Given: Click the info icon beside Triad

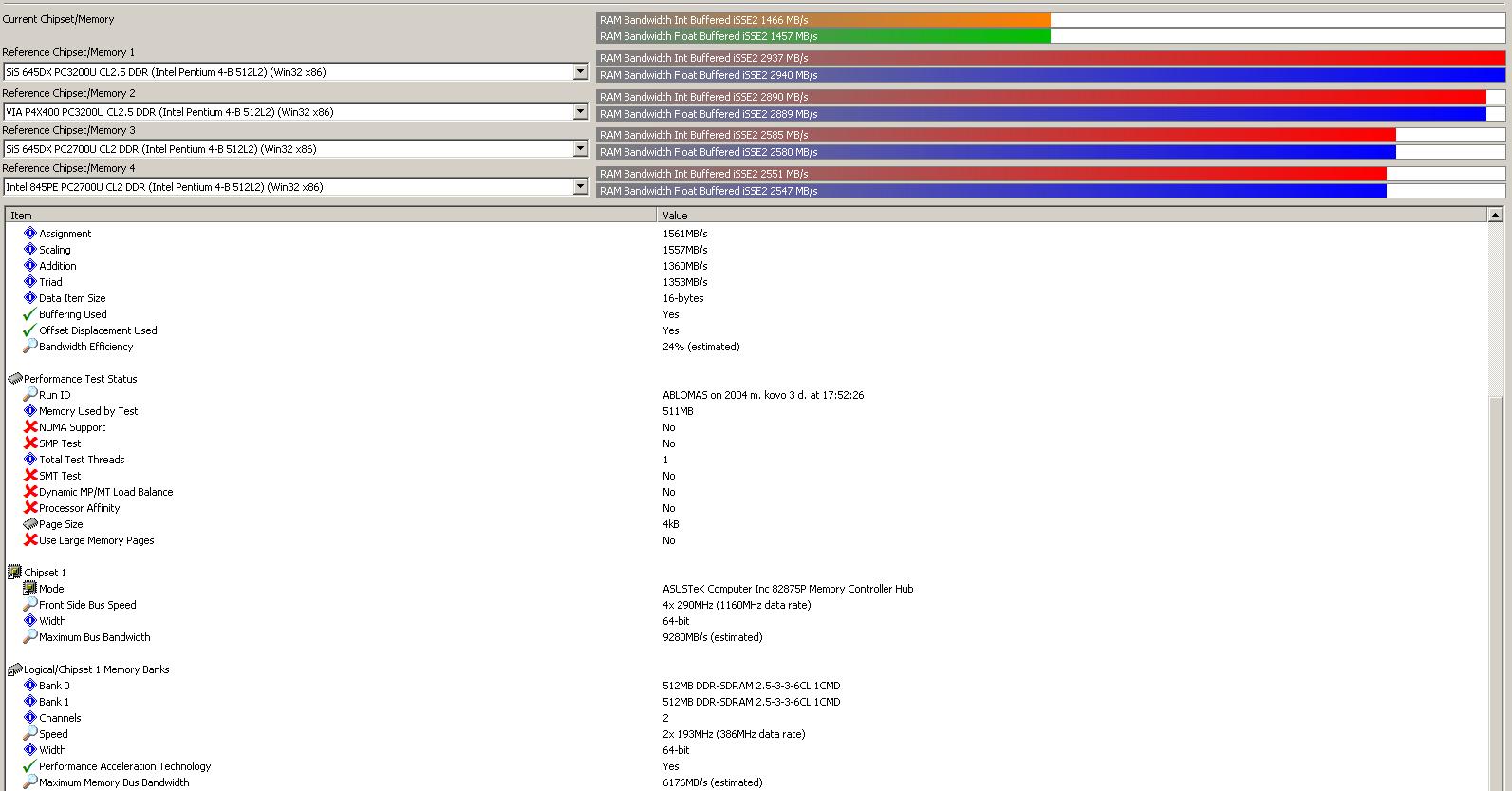Looking at the screenshot, I should pyautogui.click(x=29, y=281).
